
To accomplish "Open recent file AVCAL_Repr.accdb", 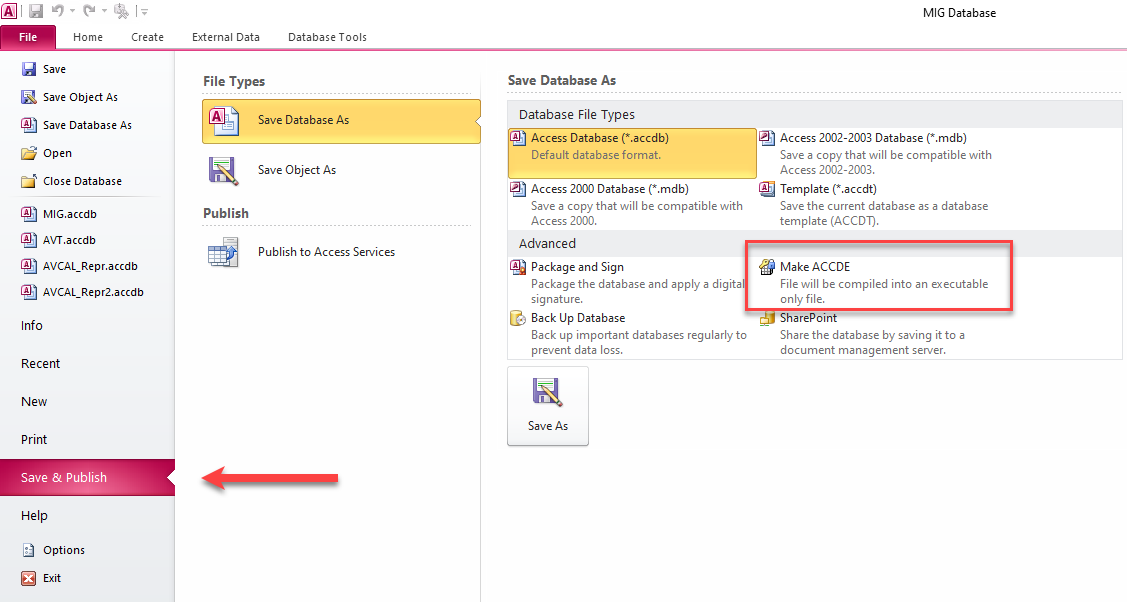I will (89, 266).
